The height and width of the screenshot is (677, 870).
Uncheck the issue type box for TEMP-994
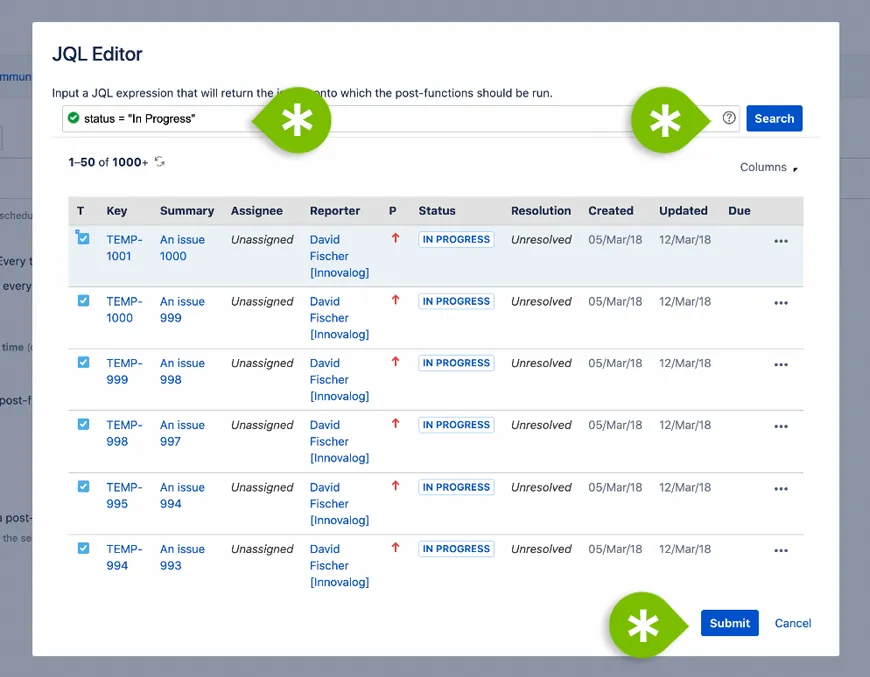83,548
